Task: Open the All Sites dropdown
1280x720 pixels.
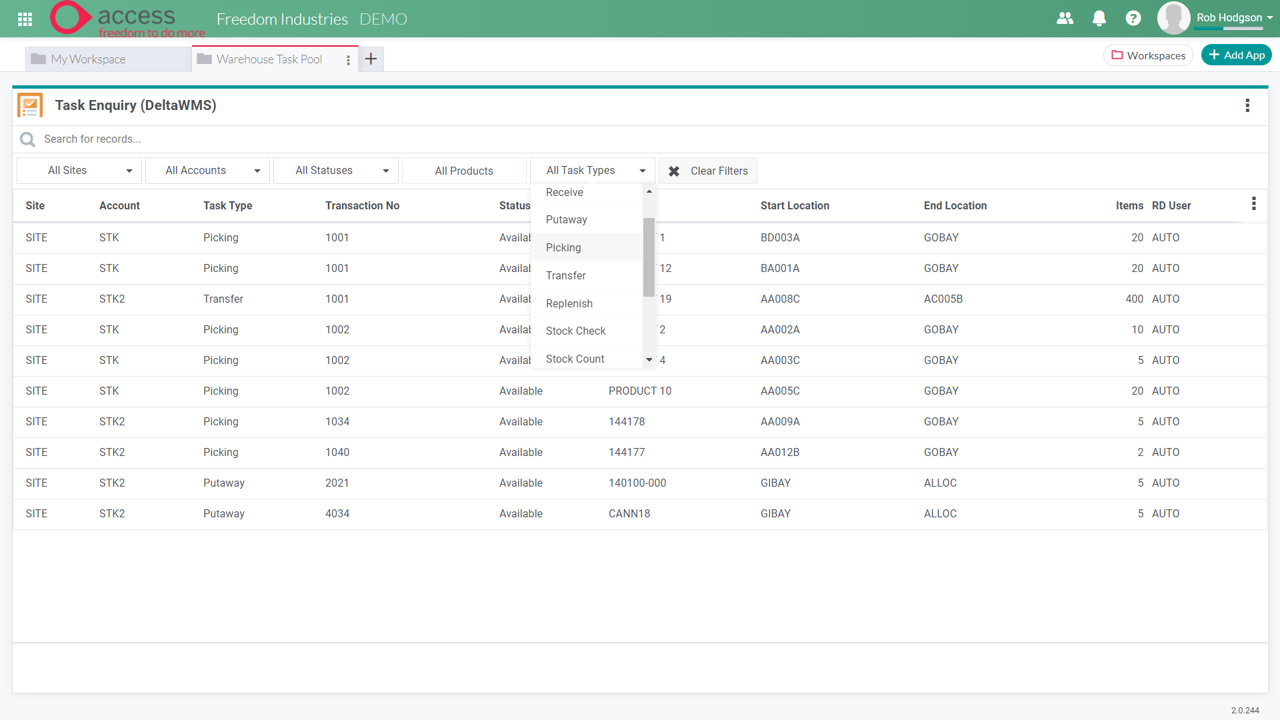Action: point(78,170)
